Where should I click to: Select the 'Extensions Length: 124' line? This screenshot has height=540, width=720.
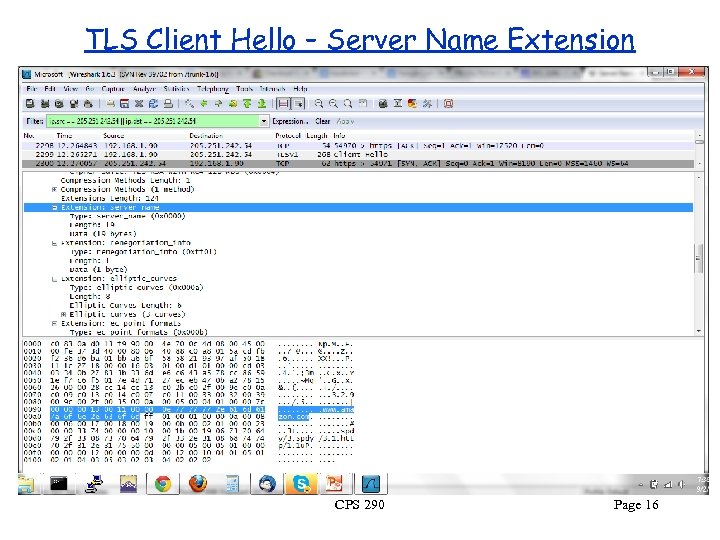109,198
